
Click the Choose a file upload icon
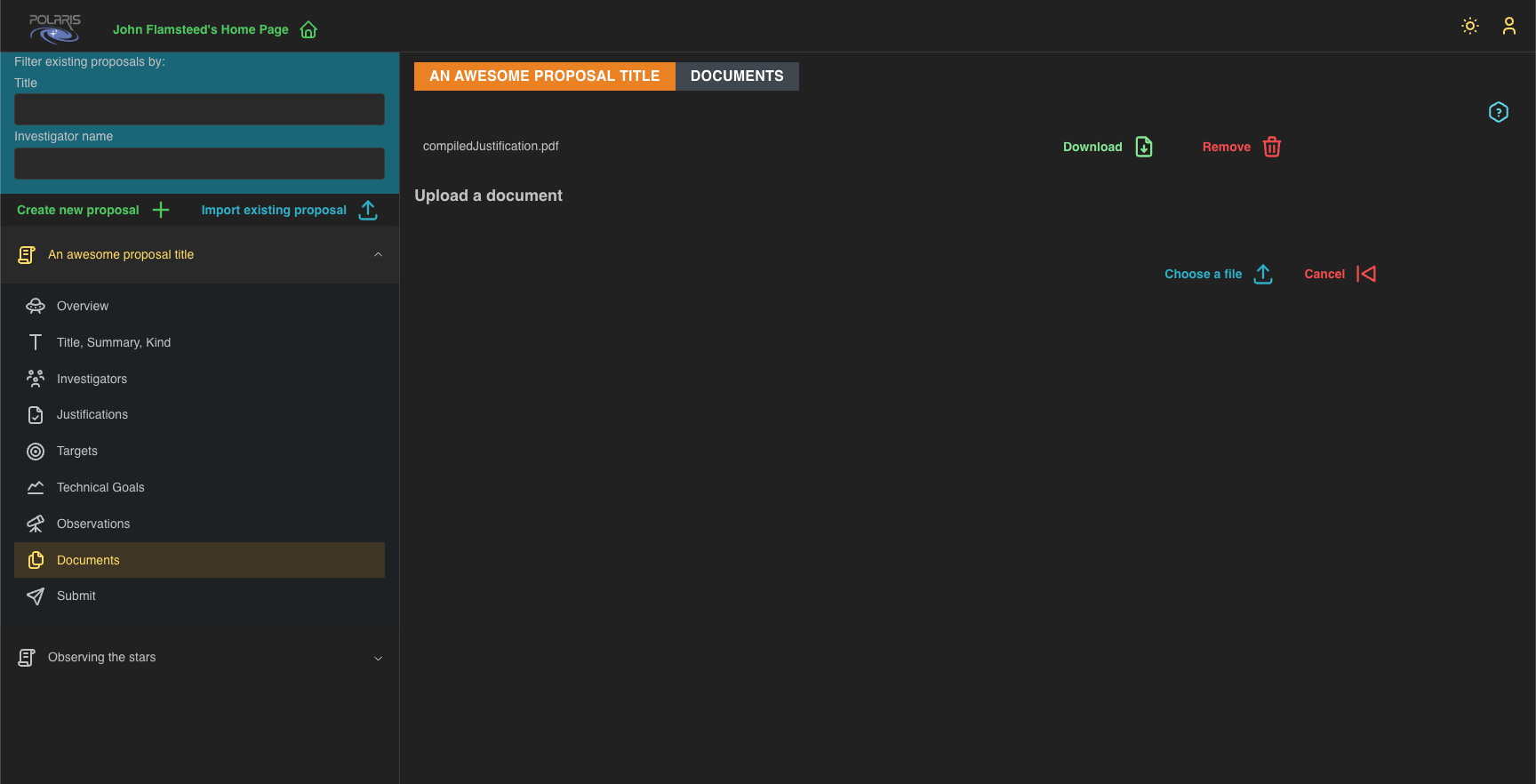(1263, 274)
